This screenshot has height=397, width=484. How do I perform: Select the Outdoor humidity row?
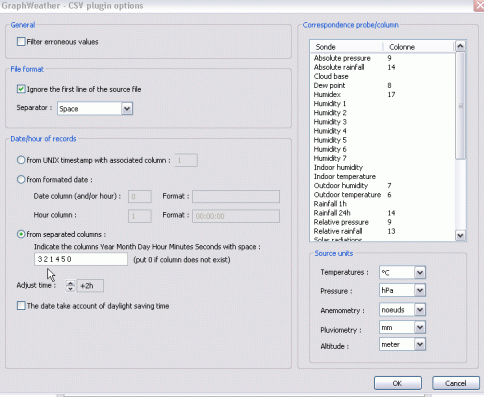click(382, 186)
